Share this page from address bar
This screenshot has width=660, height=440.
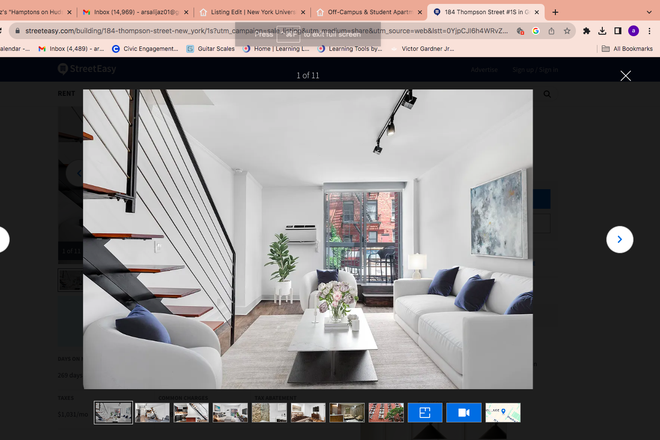[x=551, y=31]
